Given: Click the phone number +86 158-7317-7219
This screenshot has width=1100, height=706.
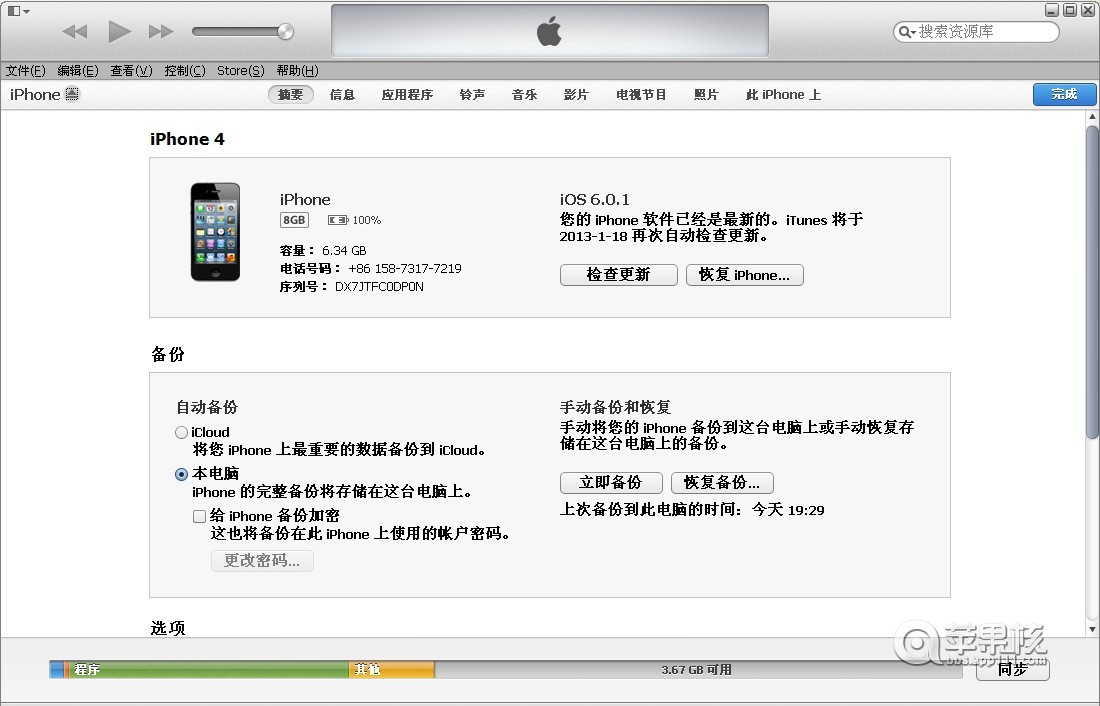Looking at the screenshot, I should coord(405,269).
